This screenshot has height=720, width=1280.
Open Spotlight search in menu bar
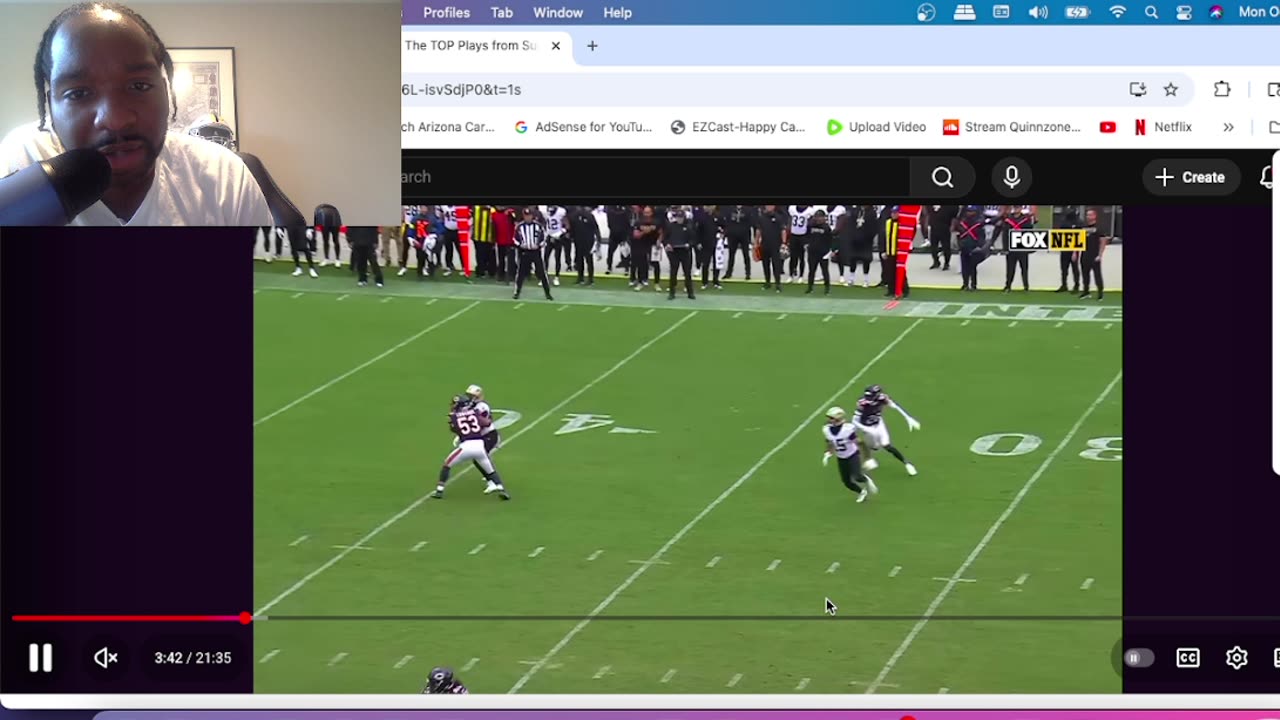click(1151, 12)
